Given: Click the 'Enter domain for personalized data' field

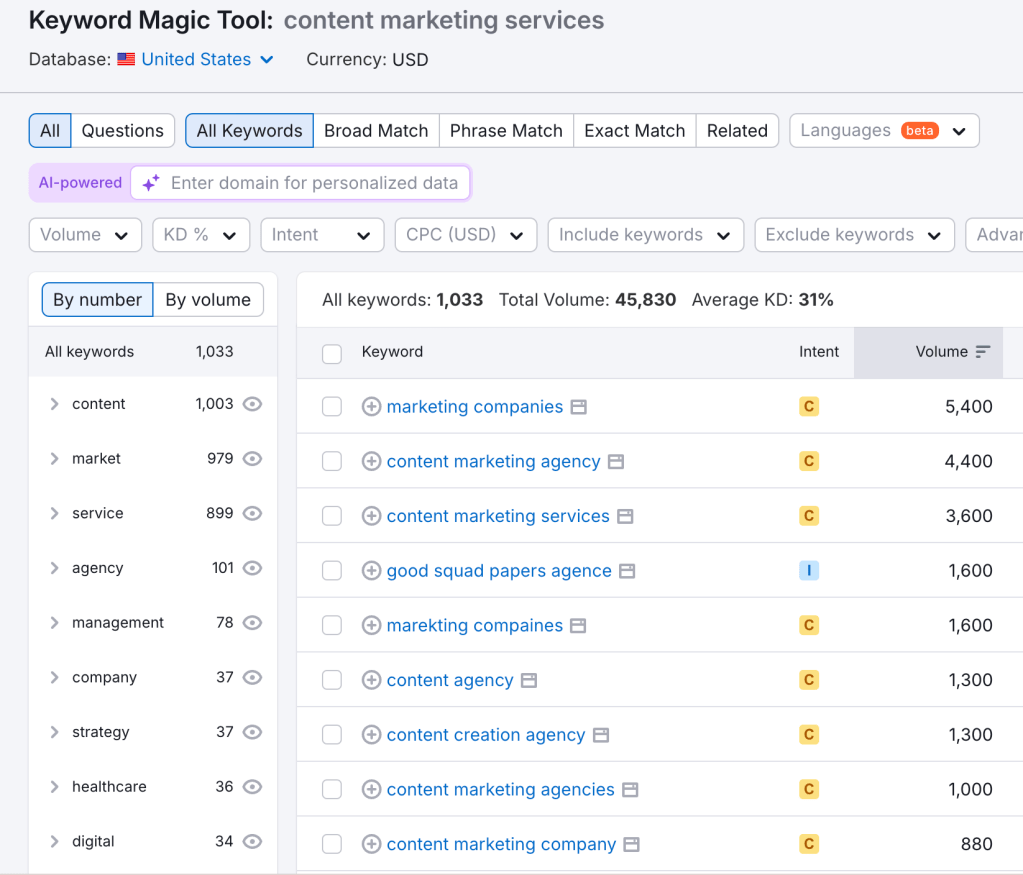Looking at the screenshot, I should coord(314,183).
